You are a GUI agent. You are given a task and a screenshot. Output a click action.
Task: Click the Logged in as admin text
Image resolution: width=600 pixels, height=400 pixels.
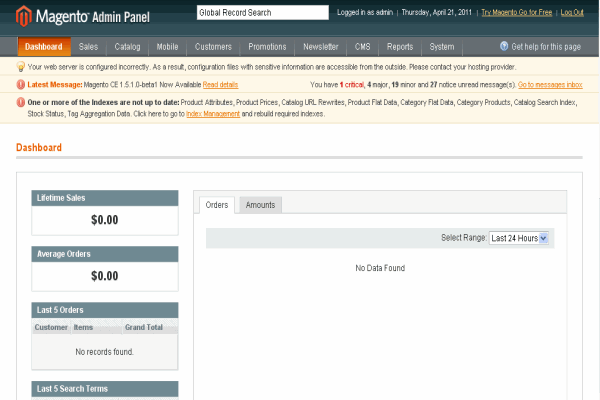pyautogui.click(x=365, y=12)
